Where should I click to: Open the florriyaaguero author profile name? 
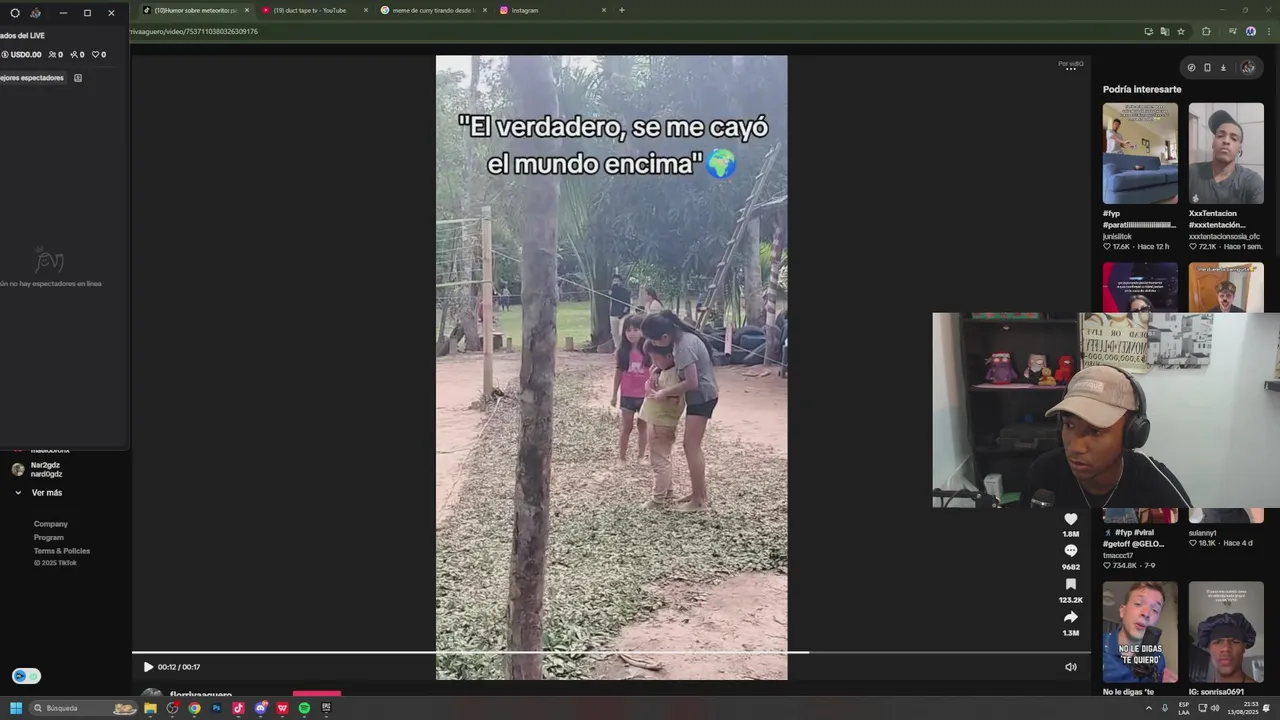pos(201,695)
